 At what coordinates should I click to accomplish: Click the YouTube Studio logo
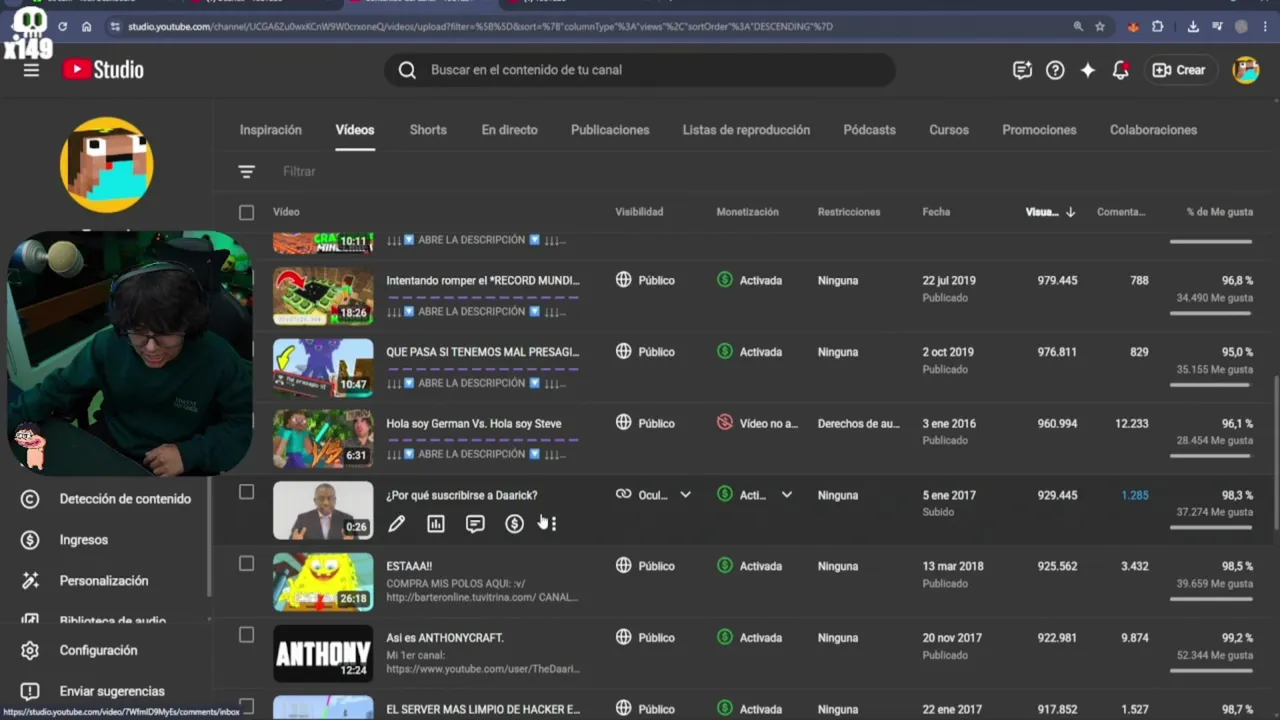tap(103, 70)
